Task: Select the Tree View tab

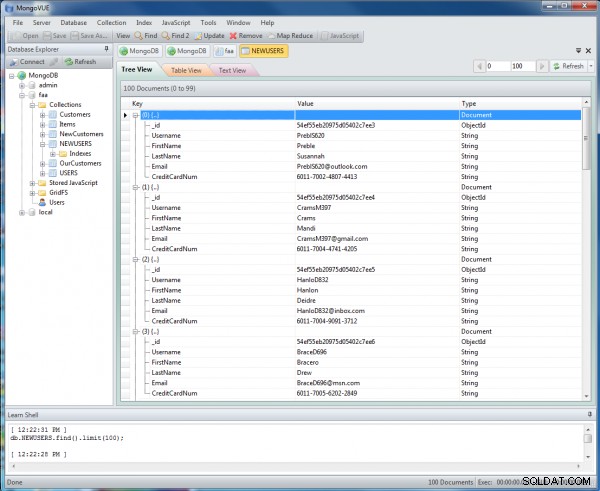Action: tap(137, 69)
